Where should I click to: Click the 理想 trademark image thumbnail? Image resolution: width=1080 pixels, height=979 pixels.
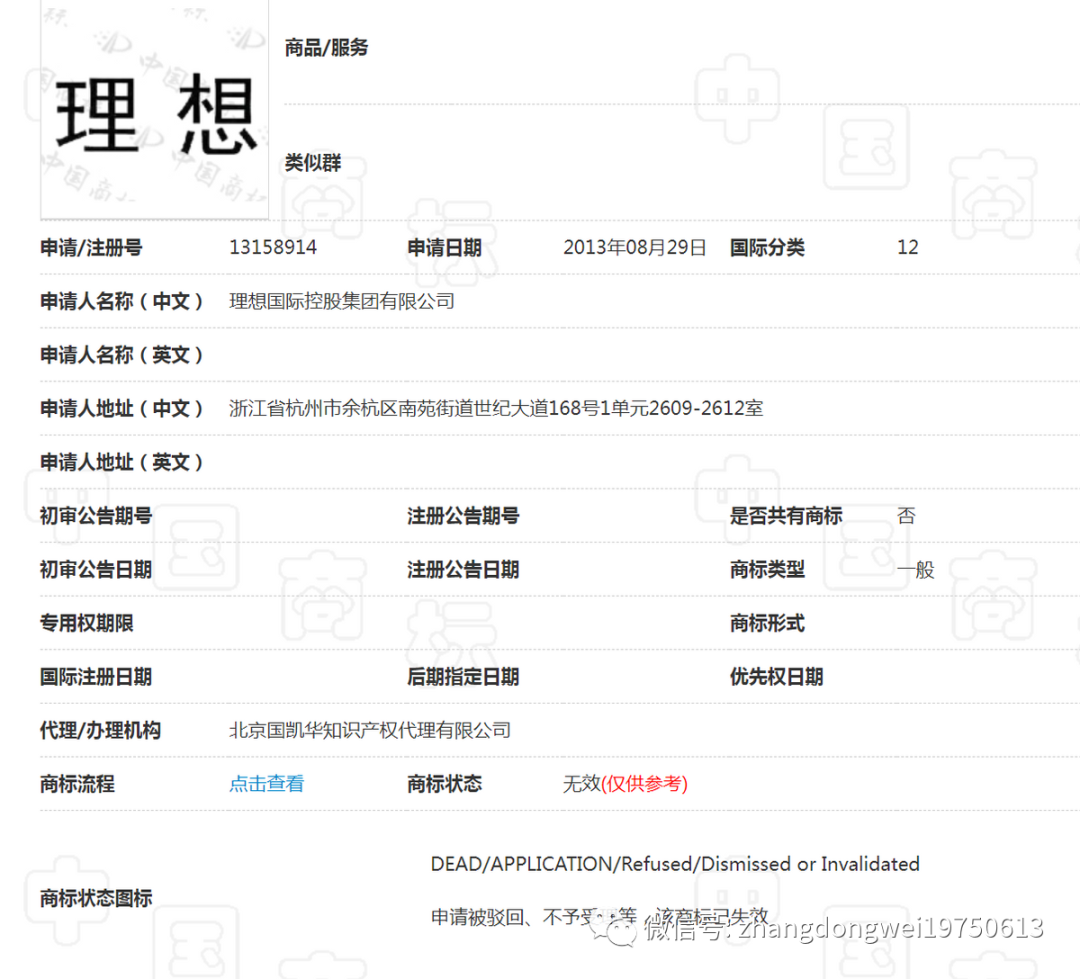coord(154,110)
